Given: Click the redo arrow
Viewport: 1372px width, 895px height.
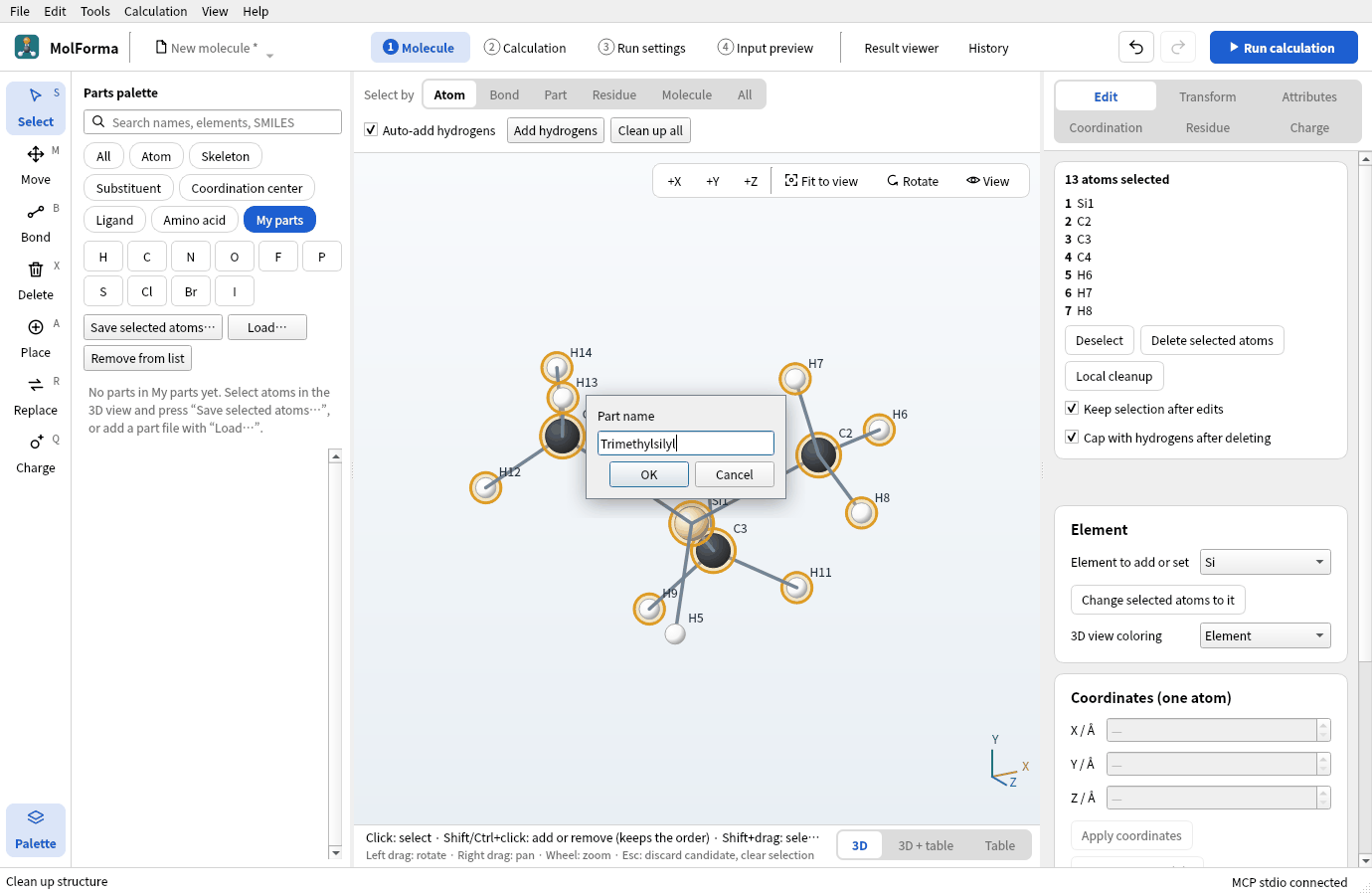Looking at the screenshot, I should (1178, 47).
